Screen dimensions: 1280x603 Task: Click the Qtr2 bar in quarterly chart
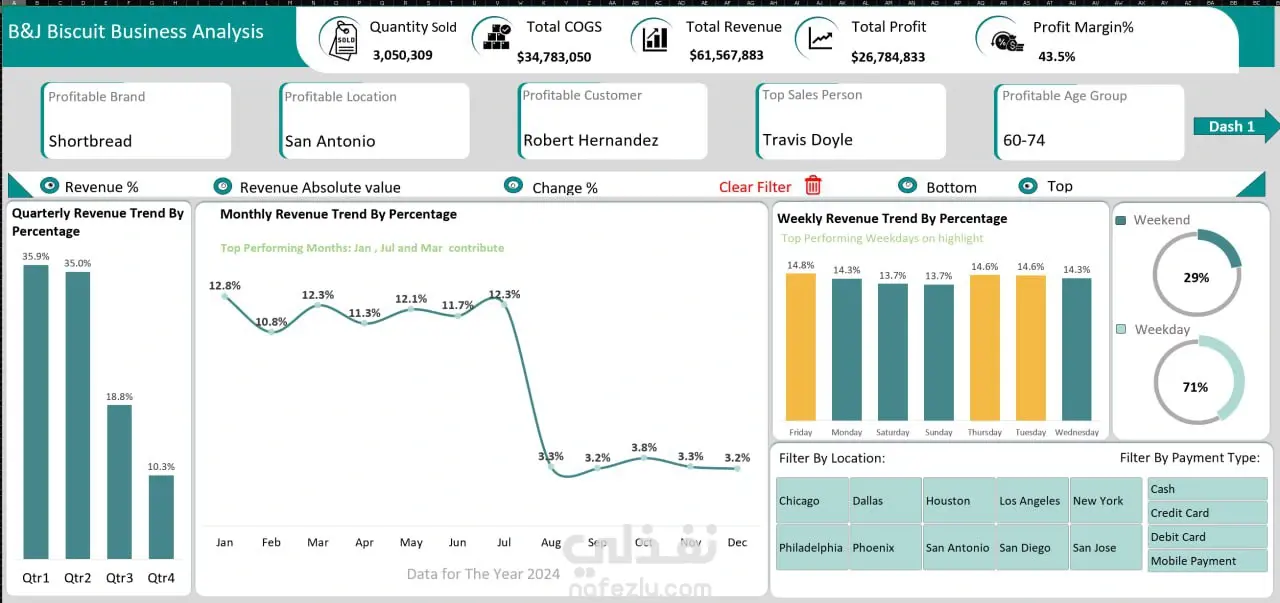[78, 416]
